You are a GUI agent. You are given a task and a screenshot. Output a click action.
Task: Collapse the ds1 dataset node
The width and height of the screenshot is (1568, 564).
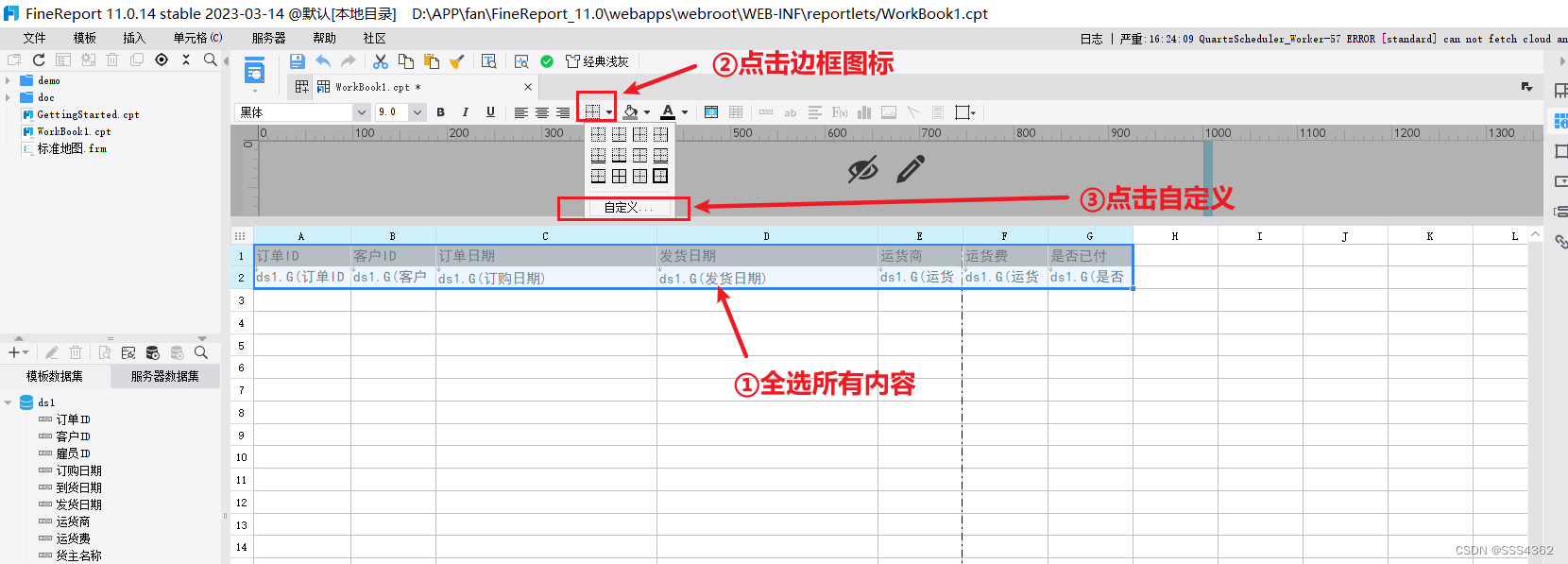click(9, 402)
